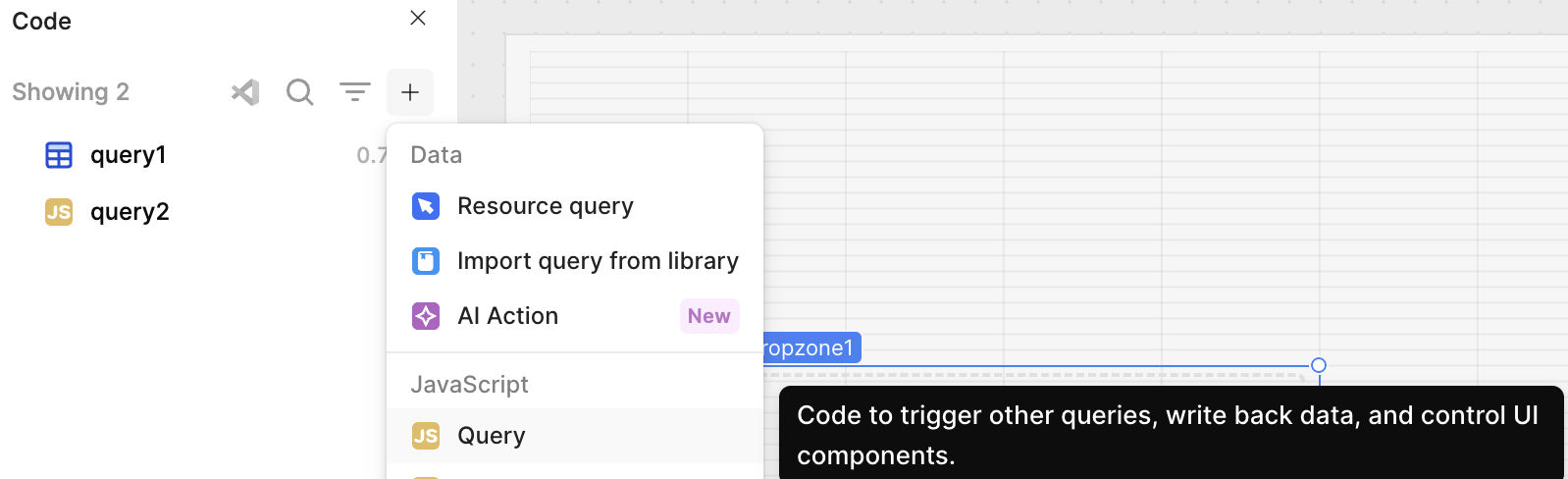Click the circular handle on dropzone1 border
This screenshot has height=479, width=1568.
click(x=1319, y=365)
